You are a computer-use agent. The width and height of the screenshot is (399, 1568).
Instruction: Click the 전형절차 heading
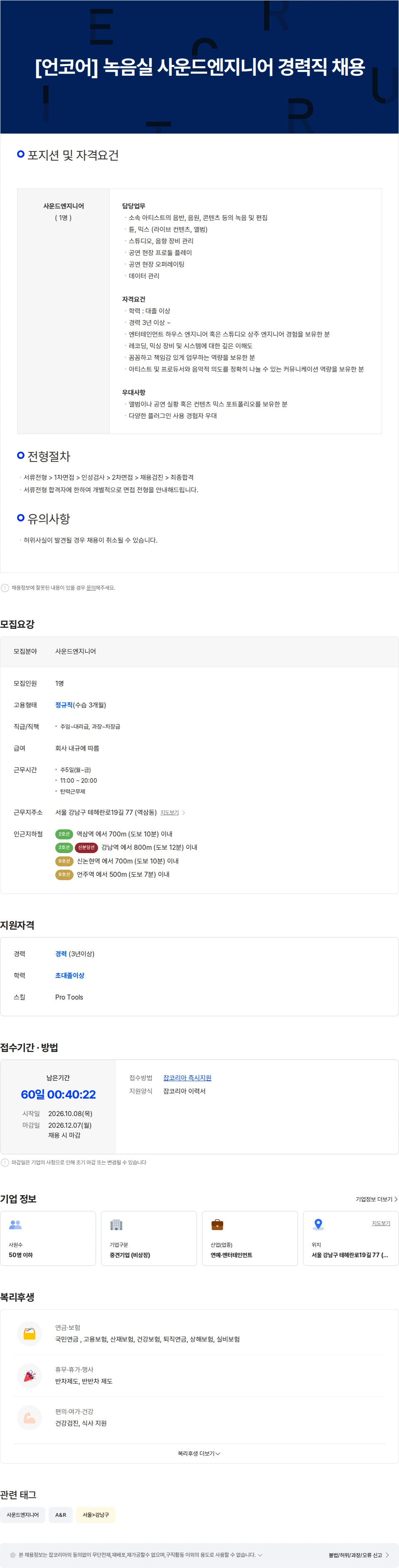pyautogui.click(x=49, y=456)
